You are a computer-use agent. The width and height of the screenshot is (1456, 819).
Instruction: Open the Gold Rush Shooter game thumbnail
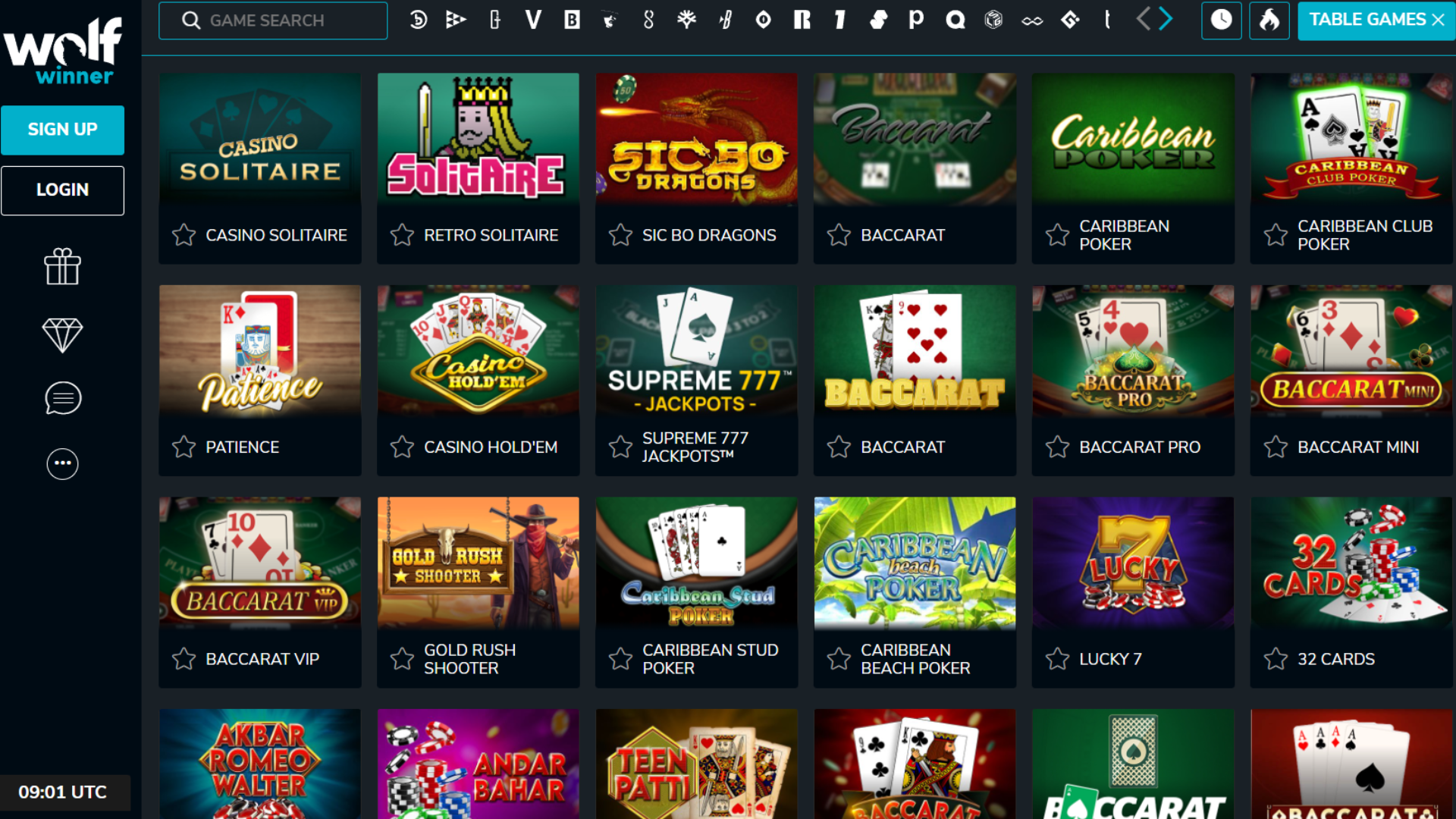(478, 563)
